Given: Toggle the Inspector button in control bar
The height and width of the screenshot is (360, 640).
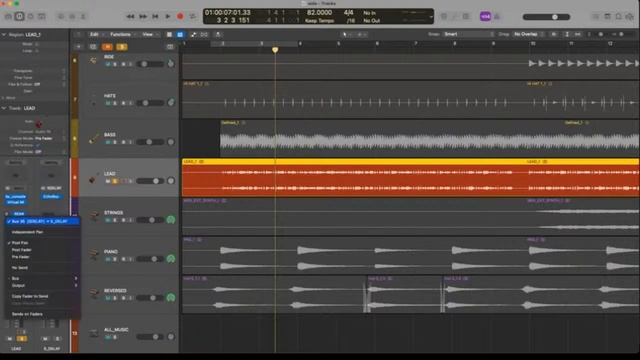Looking at the screenshot, I should click(x=19, y=17).
